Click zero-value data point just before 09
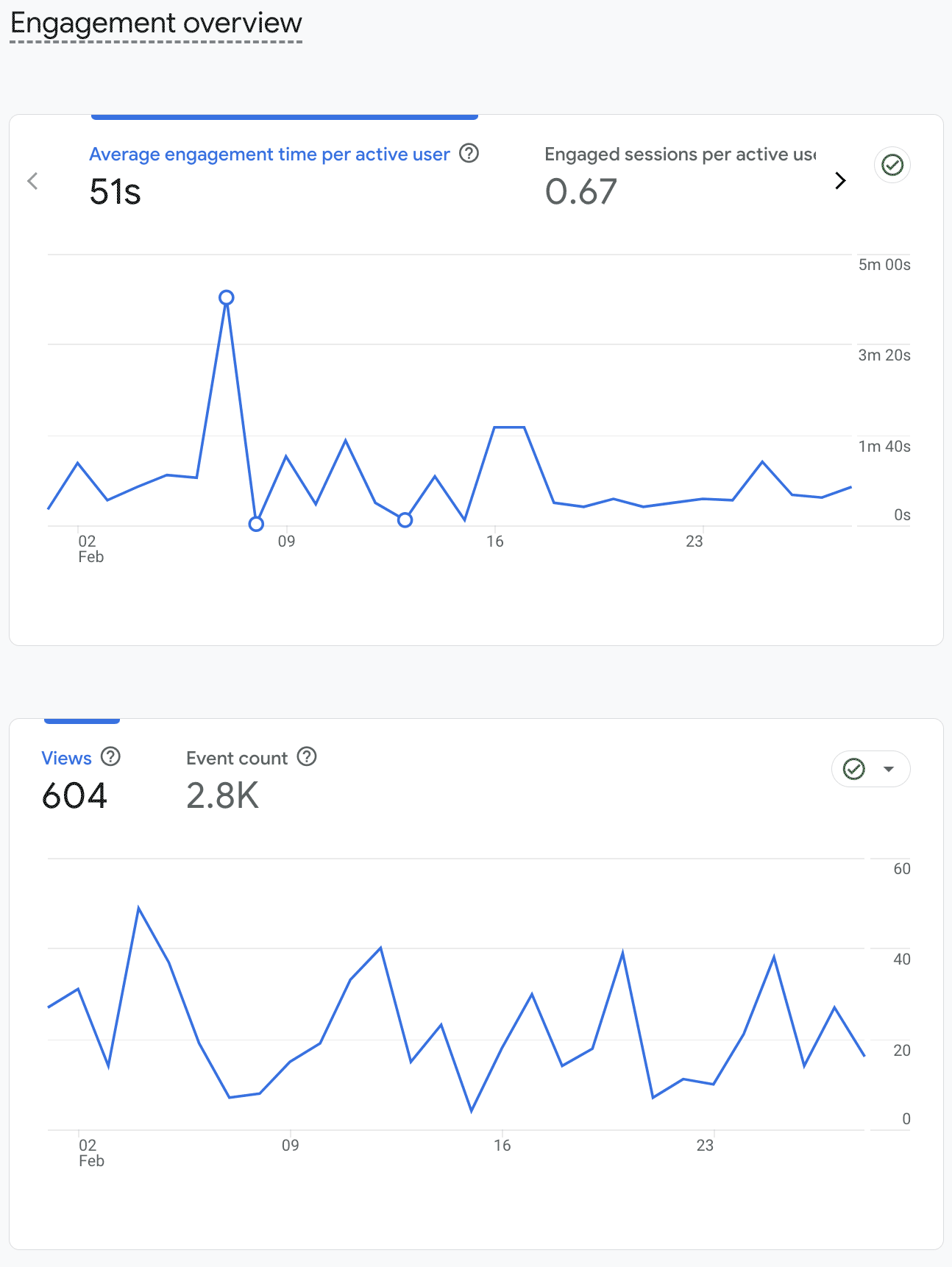The height and width of the screenshot is (1267, 952). point(256,524)
